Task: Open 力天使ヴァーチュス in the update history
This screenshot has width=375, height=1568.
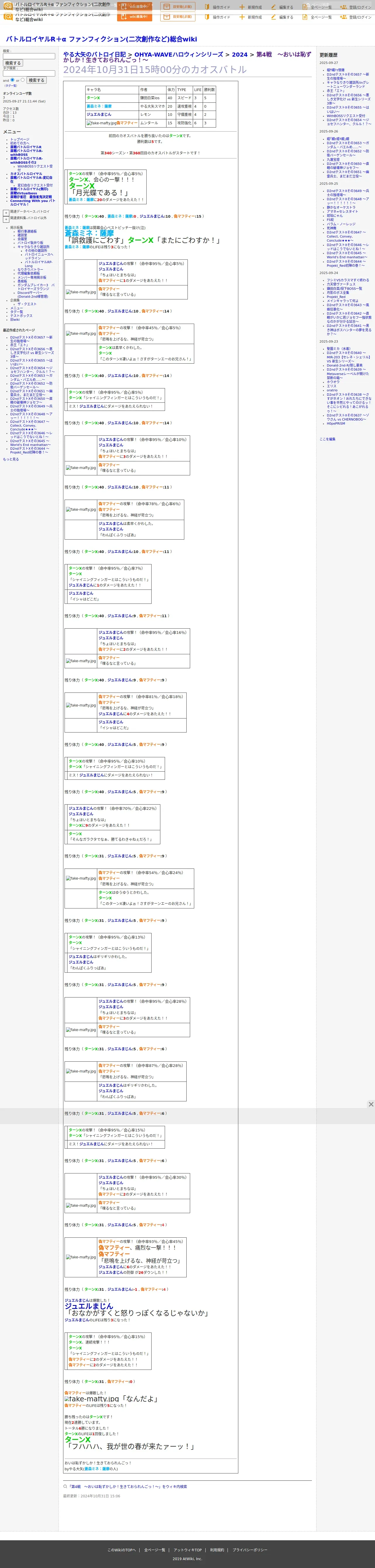Action: (x=341, y=284)
